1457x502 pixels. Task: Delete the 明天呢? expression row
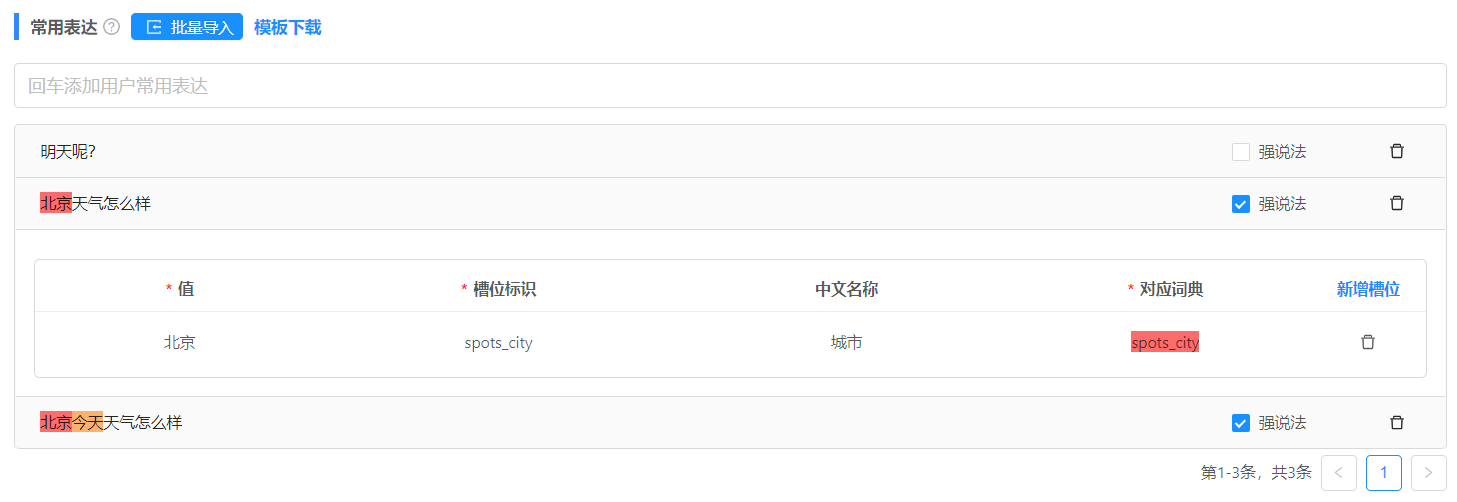pos(1397,151)
